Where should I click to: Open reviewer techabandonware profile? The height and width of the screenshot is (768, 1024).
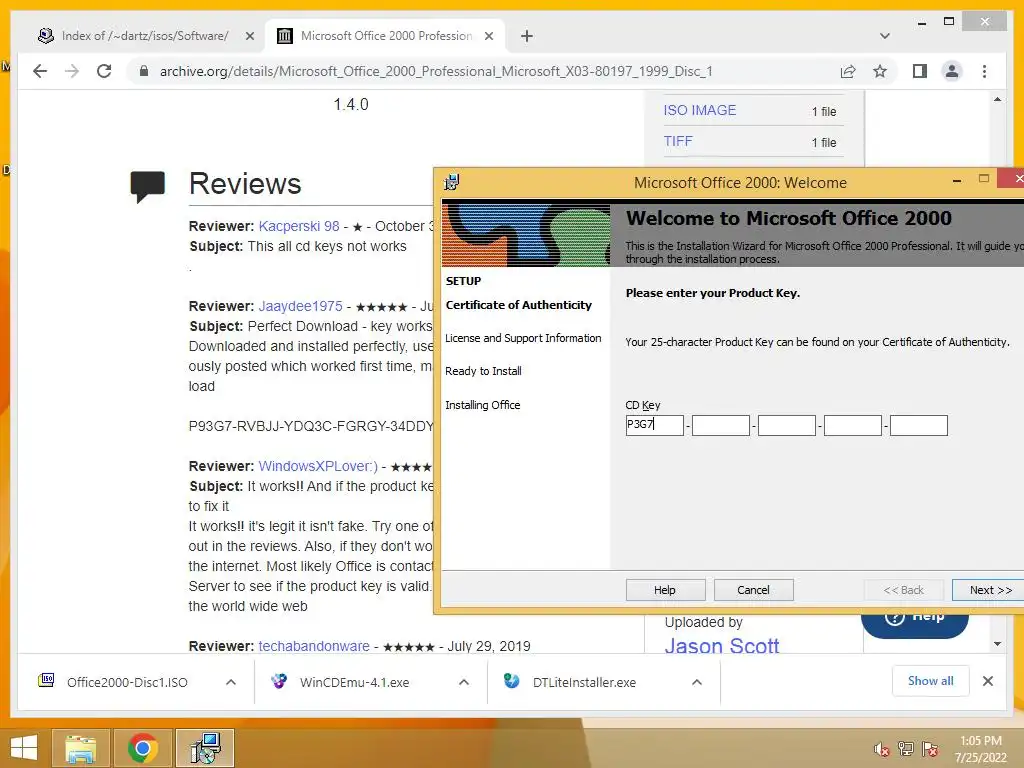313,646
